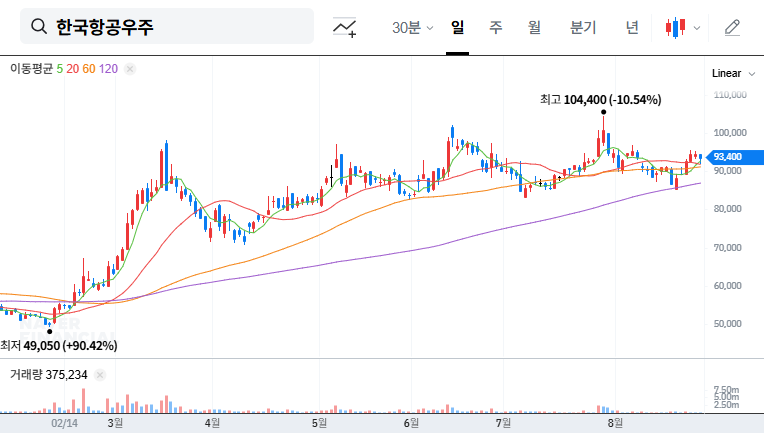Click the 4월 axis label
764x433 pixels.
pos(212,423)
